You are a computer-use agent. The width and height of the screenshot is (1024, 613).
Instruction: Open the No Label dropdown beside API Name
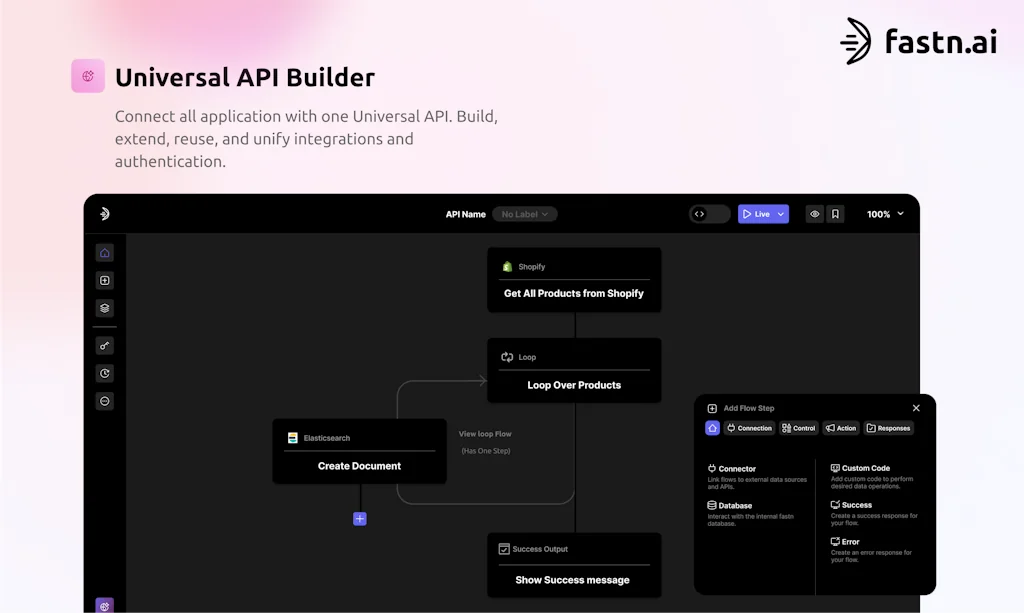pos(524,213)
